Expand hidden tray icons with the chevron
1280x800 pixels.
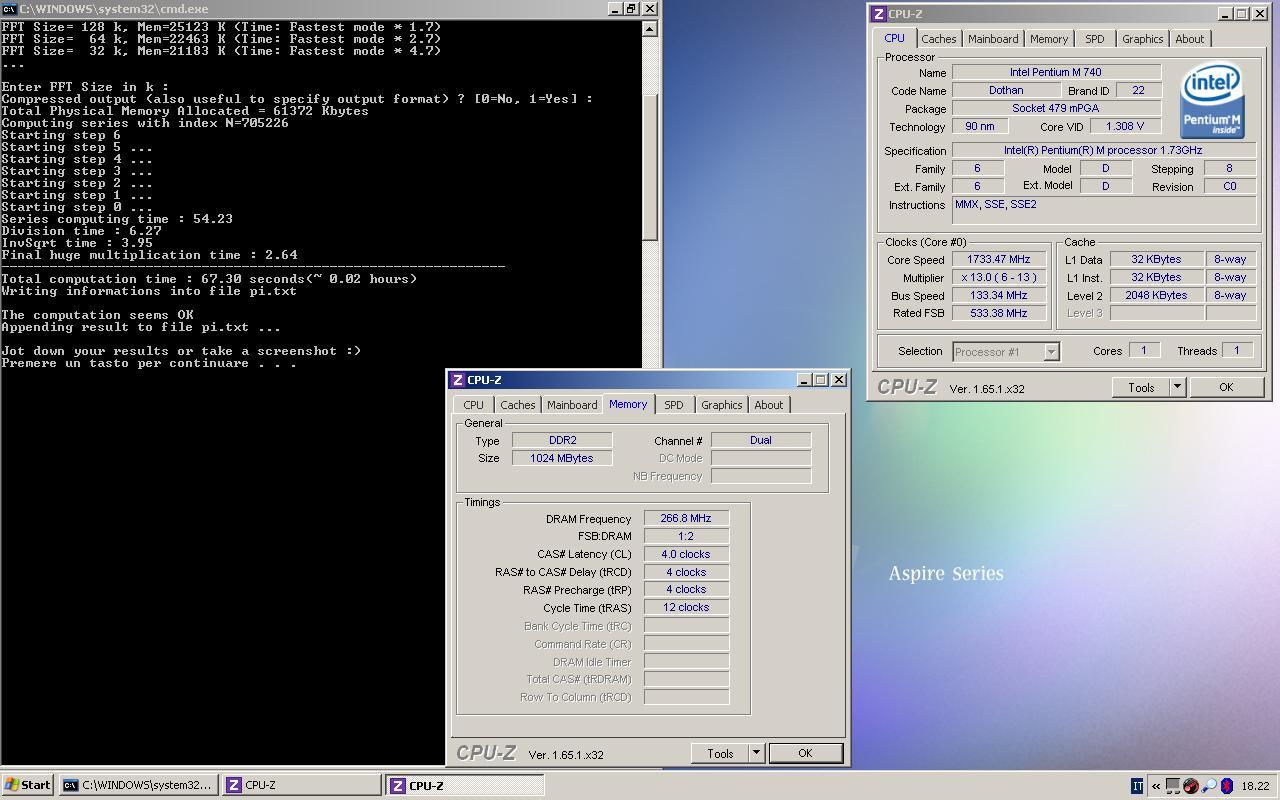[1156, 786]
